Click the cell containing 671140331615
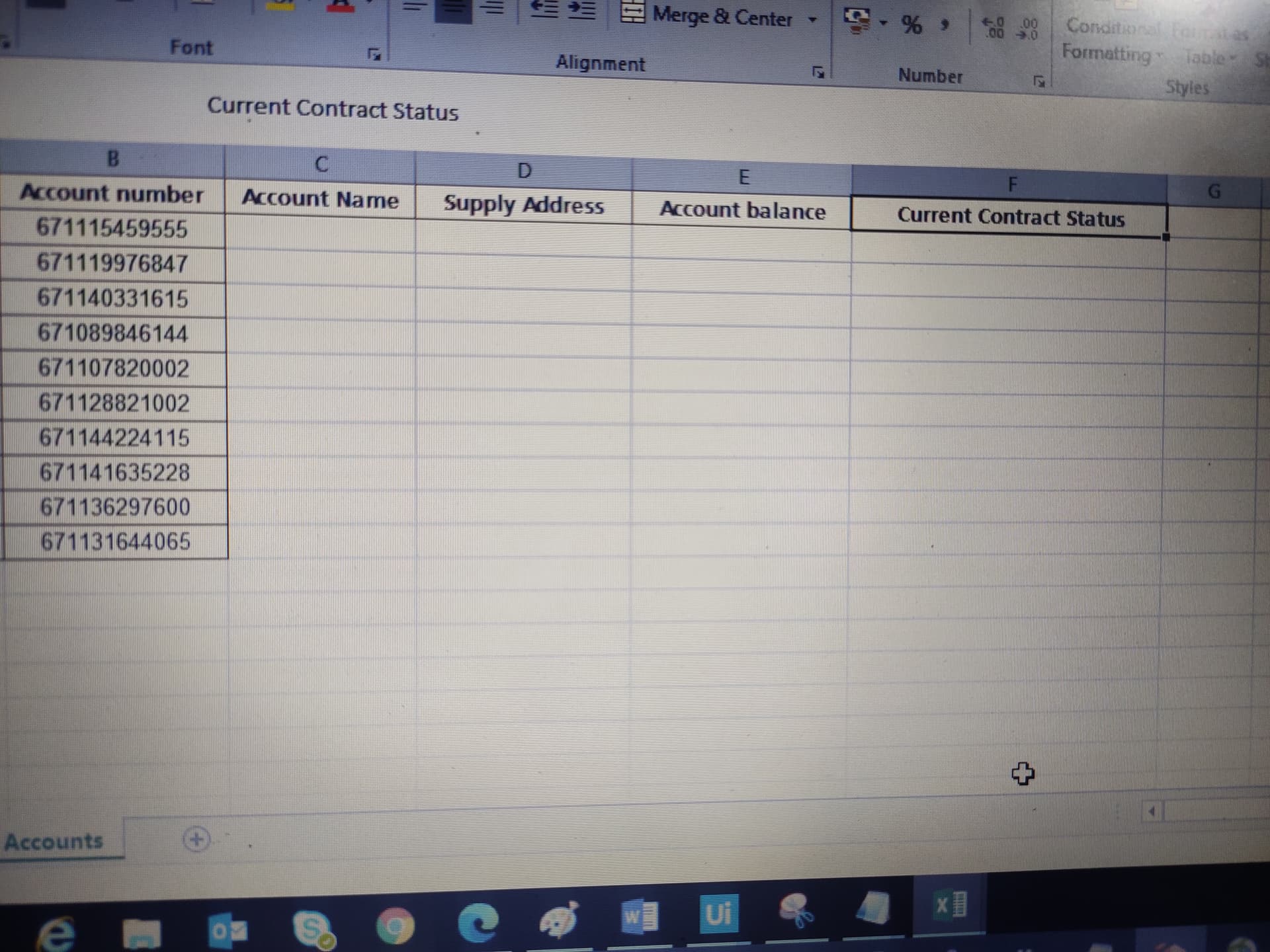This screenshot has width=1270, height=952. (113, 299)
